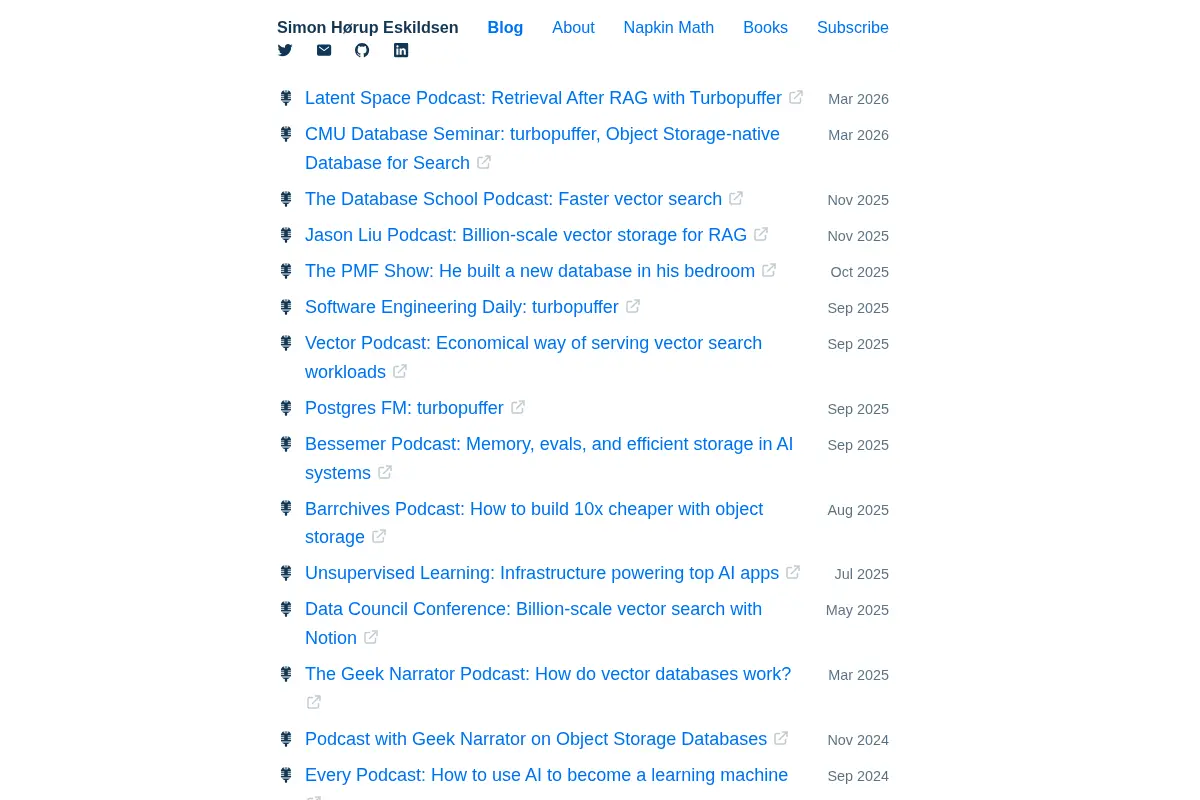Click microphone icon beside Data Council Conference
Viewport: 1200px width, 800px height.
[286, 609]
